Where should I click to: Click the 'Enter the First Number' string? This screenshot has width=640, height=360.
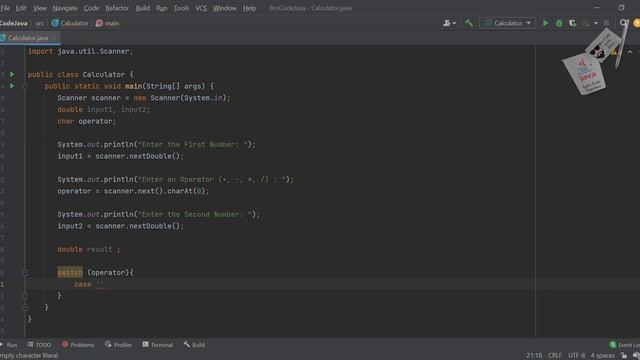pyautogui.click(x=193, y=144)
